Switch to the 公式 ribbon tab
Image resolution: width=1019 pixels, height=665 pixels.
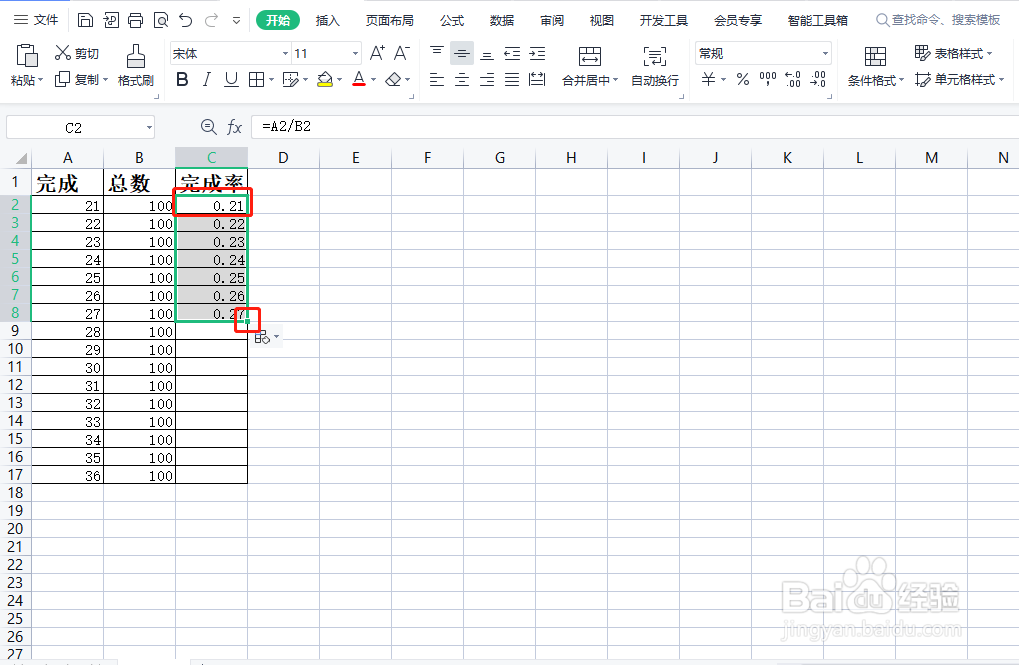[450, 18]
